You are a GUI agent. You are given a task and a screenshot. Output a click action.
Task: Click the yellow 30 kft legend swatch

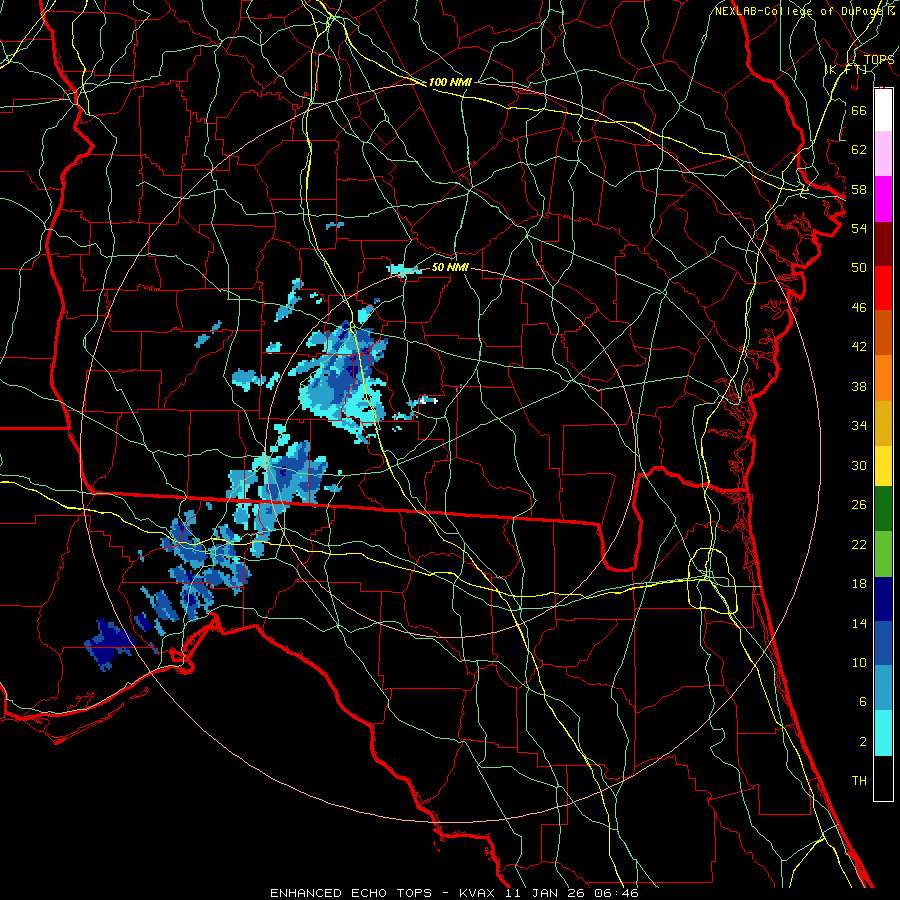883,465
